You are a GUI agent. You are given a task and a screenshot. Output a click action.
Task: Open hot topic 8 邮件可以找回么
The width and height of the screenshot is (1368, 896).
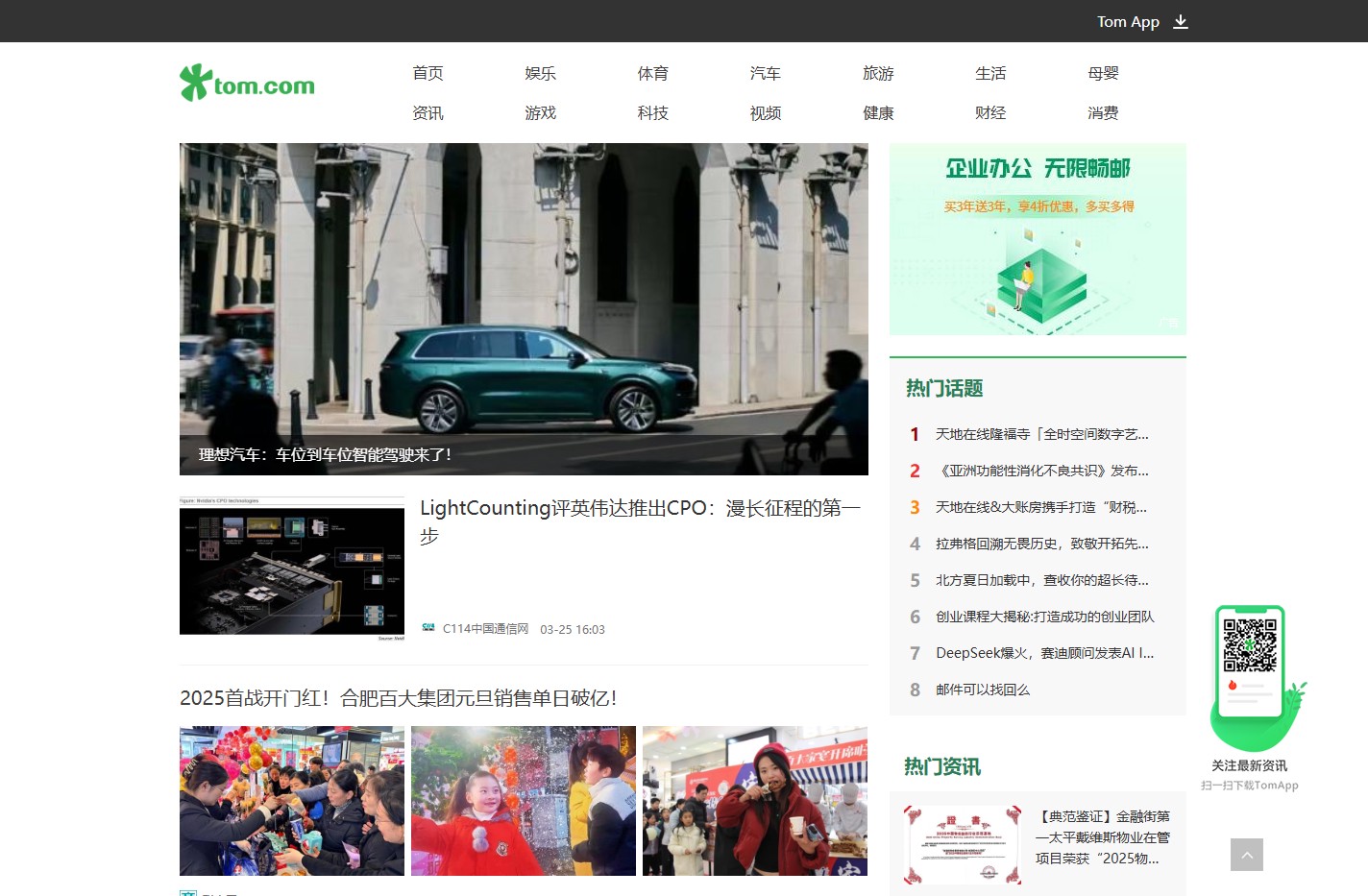tap(982, 690)
